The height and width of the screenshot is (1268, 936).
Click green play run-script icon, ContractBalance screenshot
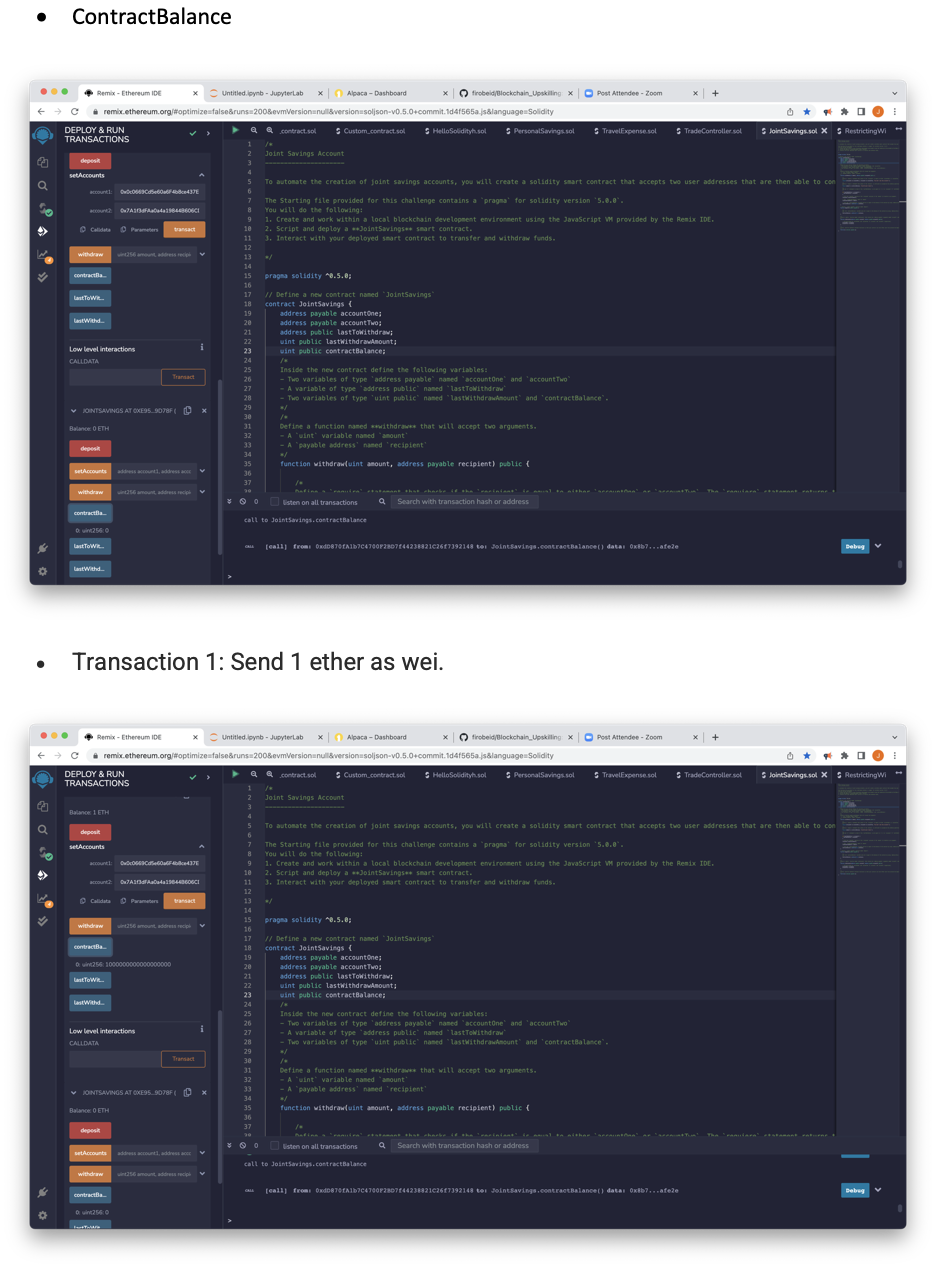236,130
